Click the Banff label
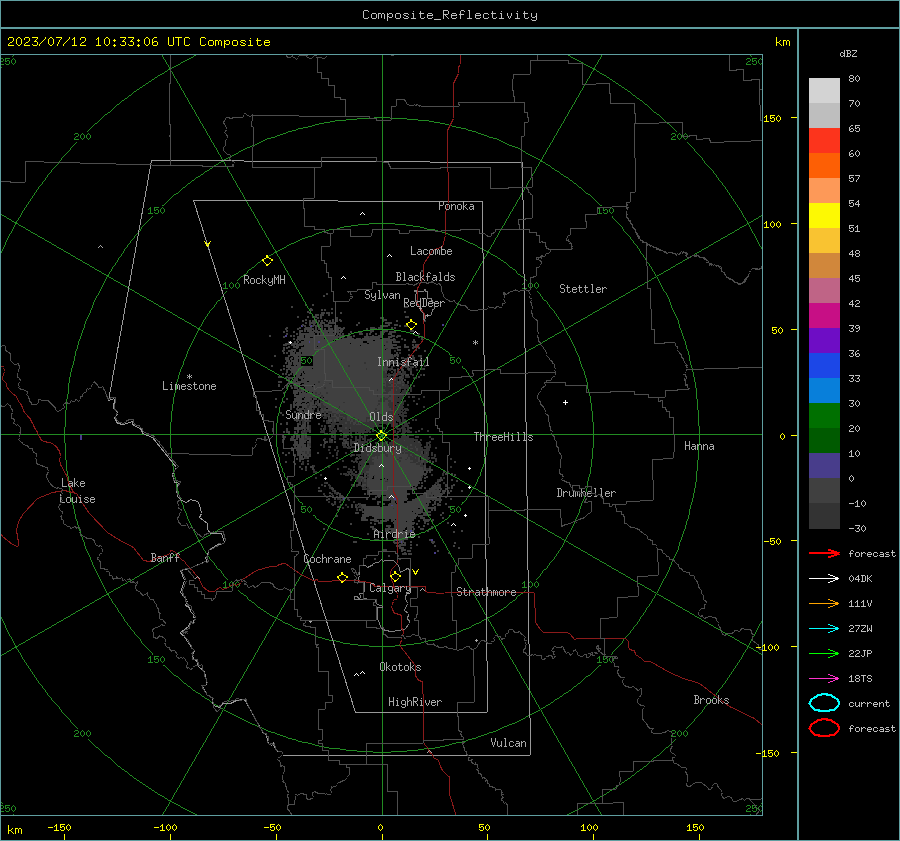The height and width of the screenshot is (841, 900). 165,557
